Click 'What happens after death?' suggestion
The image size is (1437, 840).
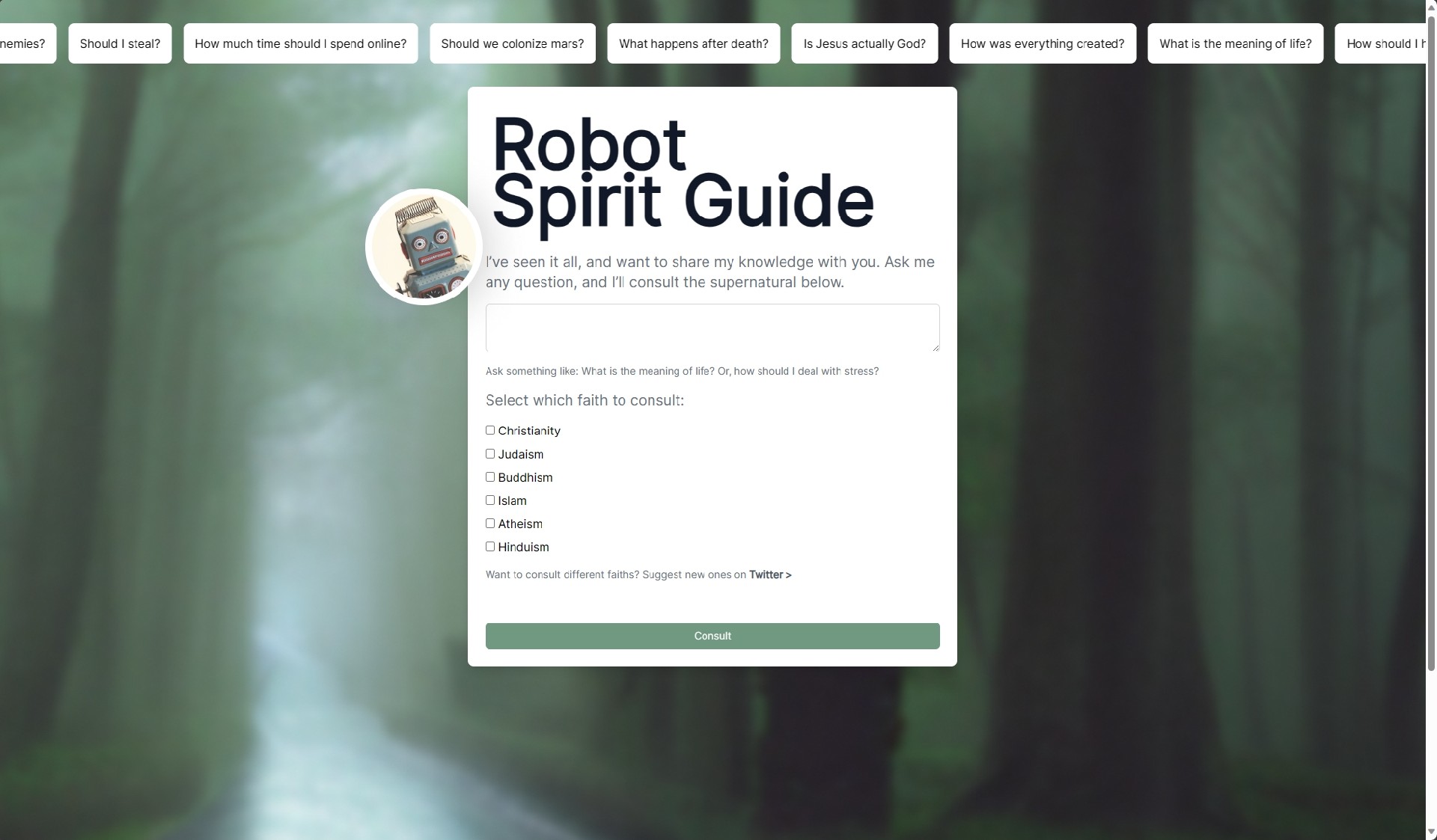pyautogui.click(x=693, y=43)
